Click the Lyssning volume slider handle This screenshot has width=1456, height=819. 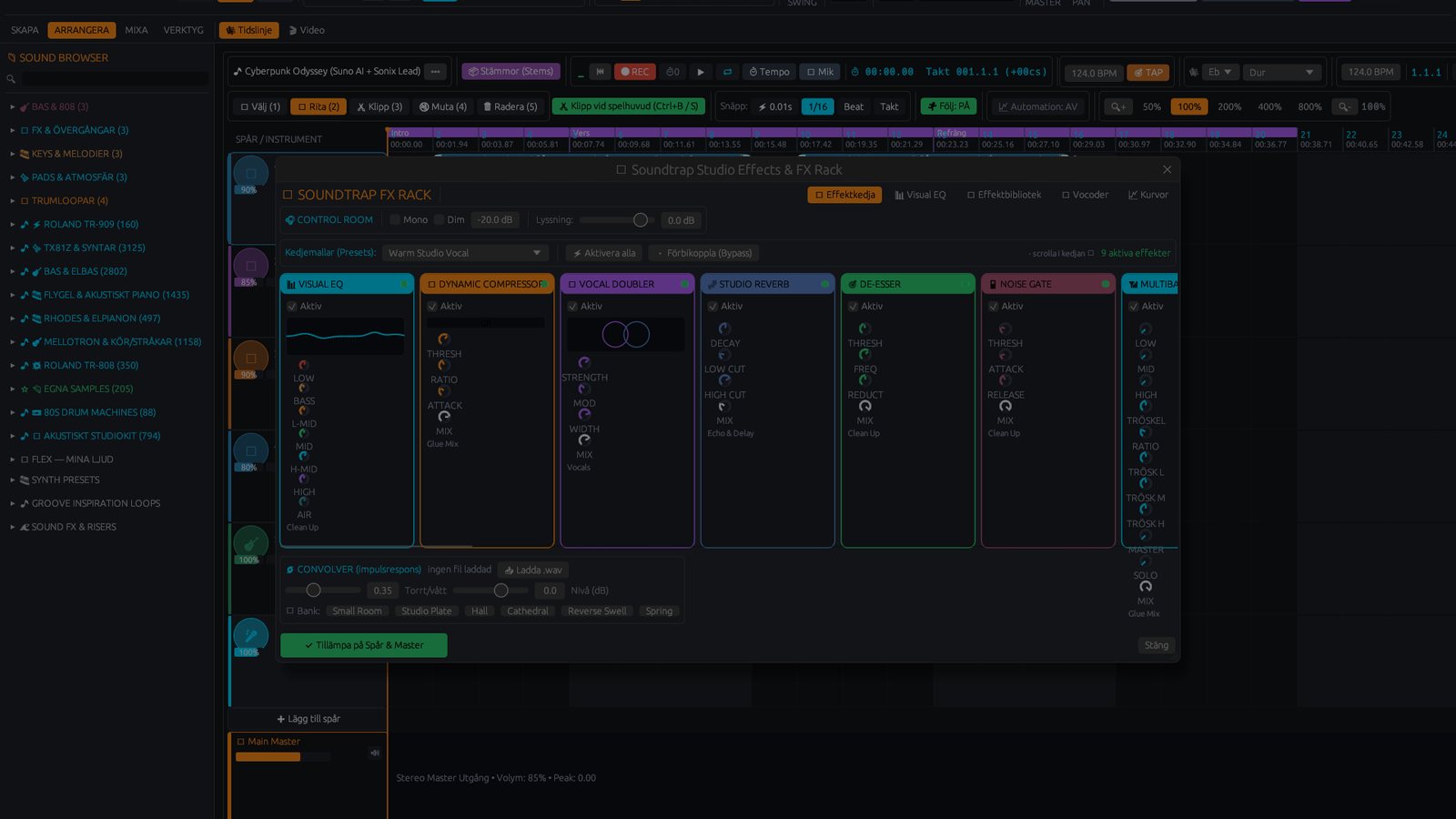point(641,219)
